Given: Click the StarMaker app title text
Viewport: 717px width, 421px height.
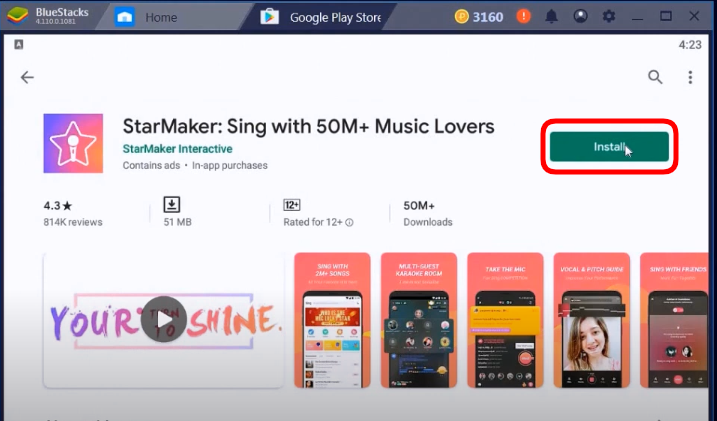Looking at the screenshot, I should tap(309, 127).
